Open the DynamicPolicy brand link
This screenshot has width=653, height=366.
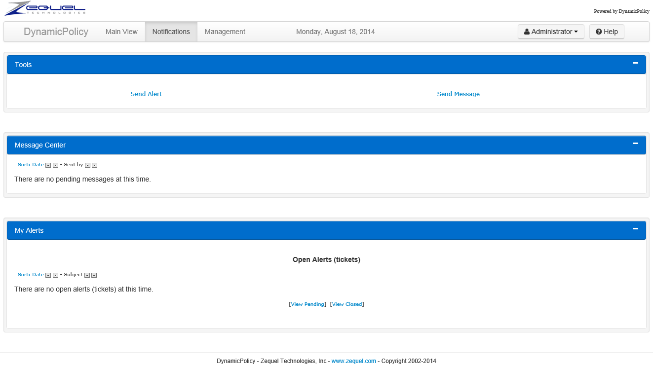pyautogui.click(x=56, y=32)
